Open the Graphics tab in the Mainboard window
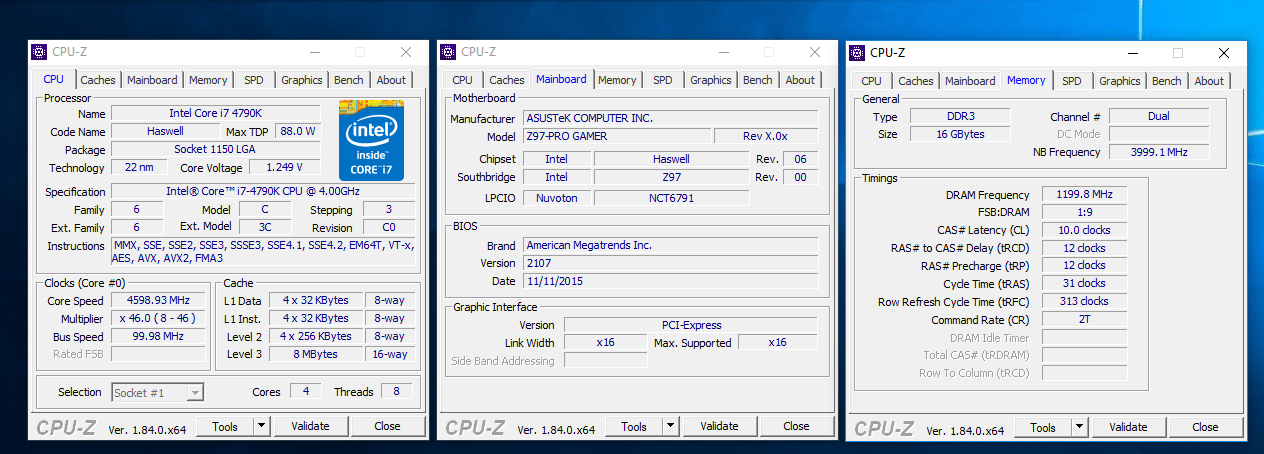 711,80
